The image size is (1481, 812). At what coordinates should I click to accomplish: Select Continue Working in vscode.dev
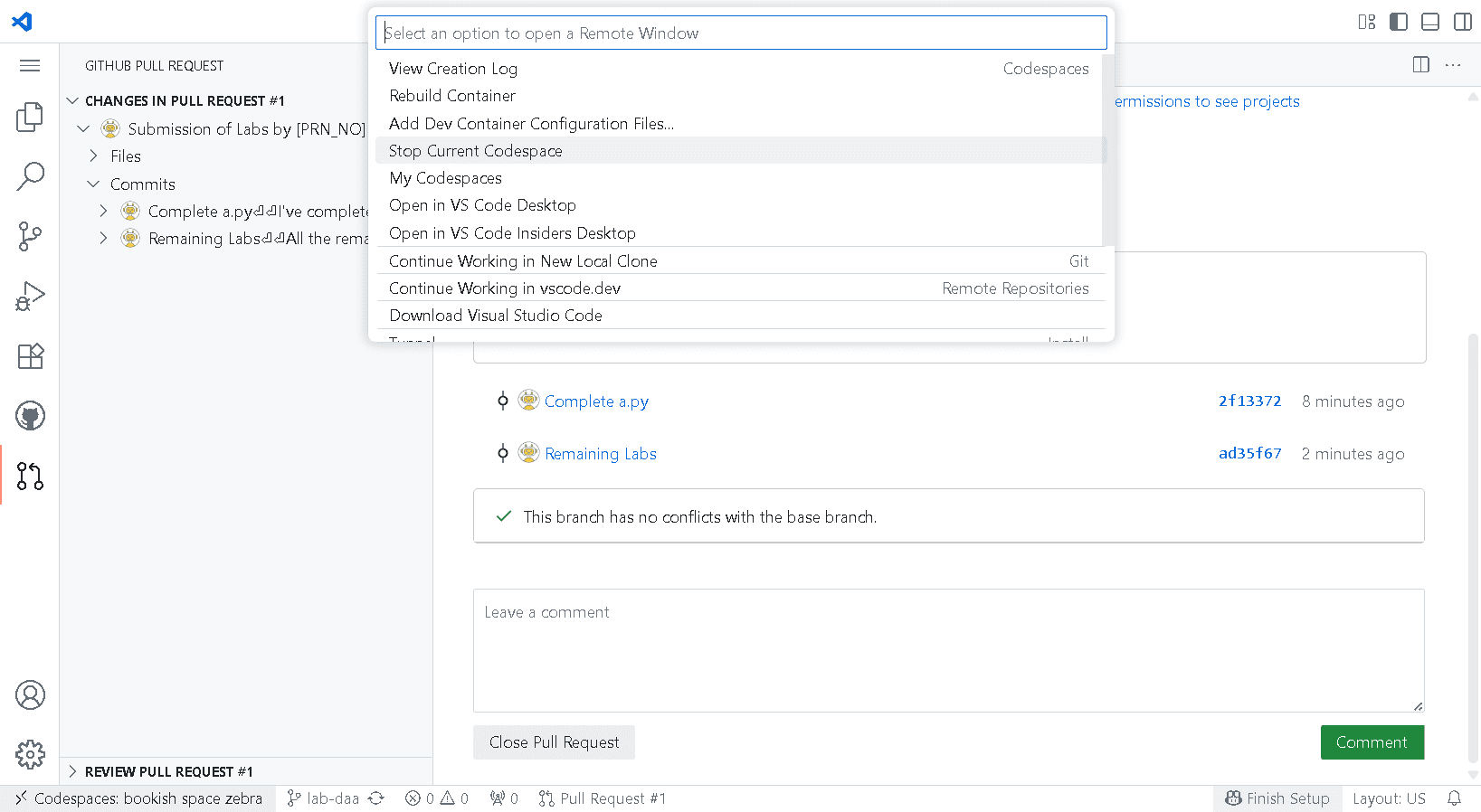coord(739,288)
